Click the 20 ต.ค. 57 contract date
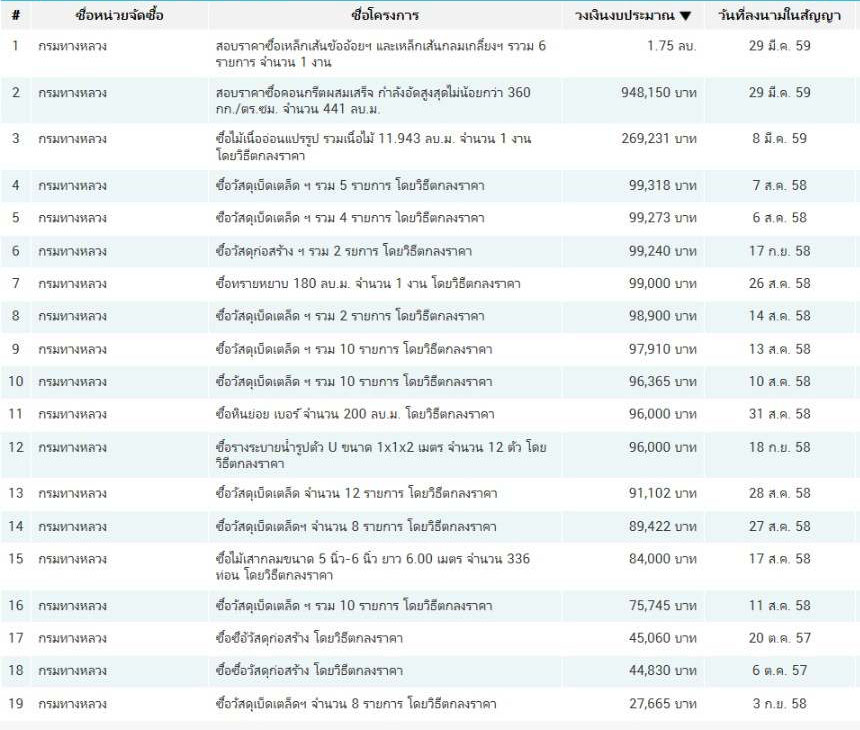Viewport: 860px width, 730px height. (x=781, y=638)
